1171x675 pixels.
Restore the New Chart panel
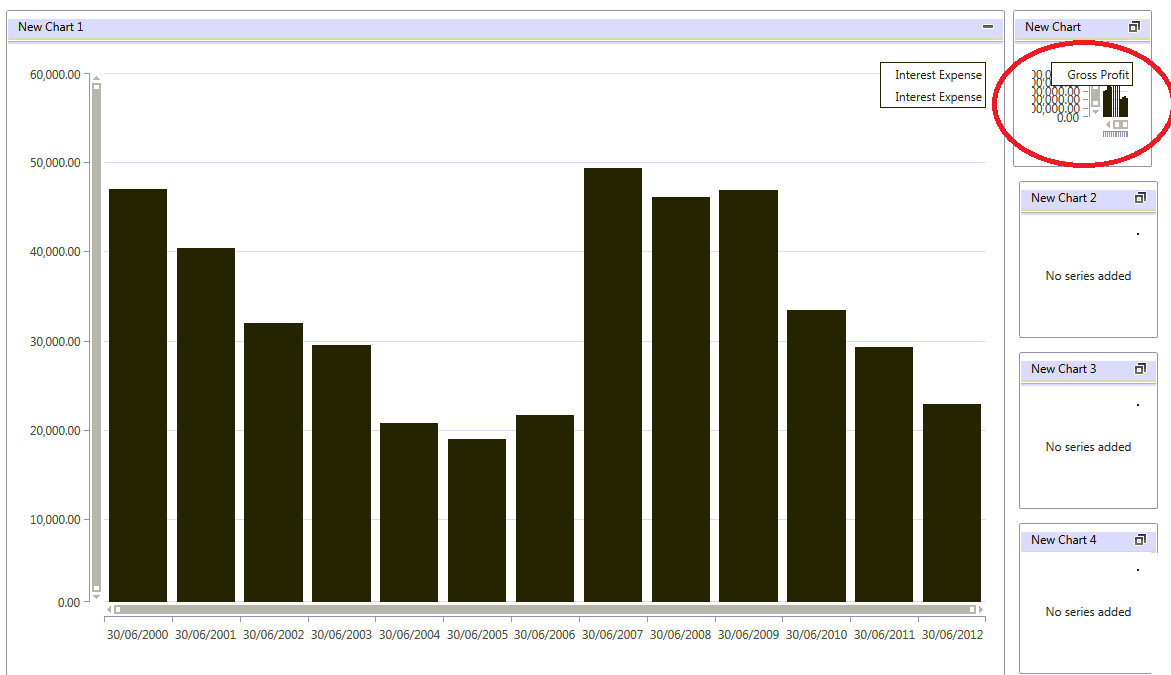point(1134,27)
